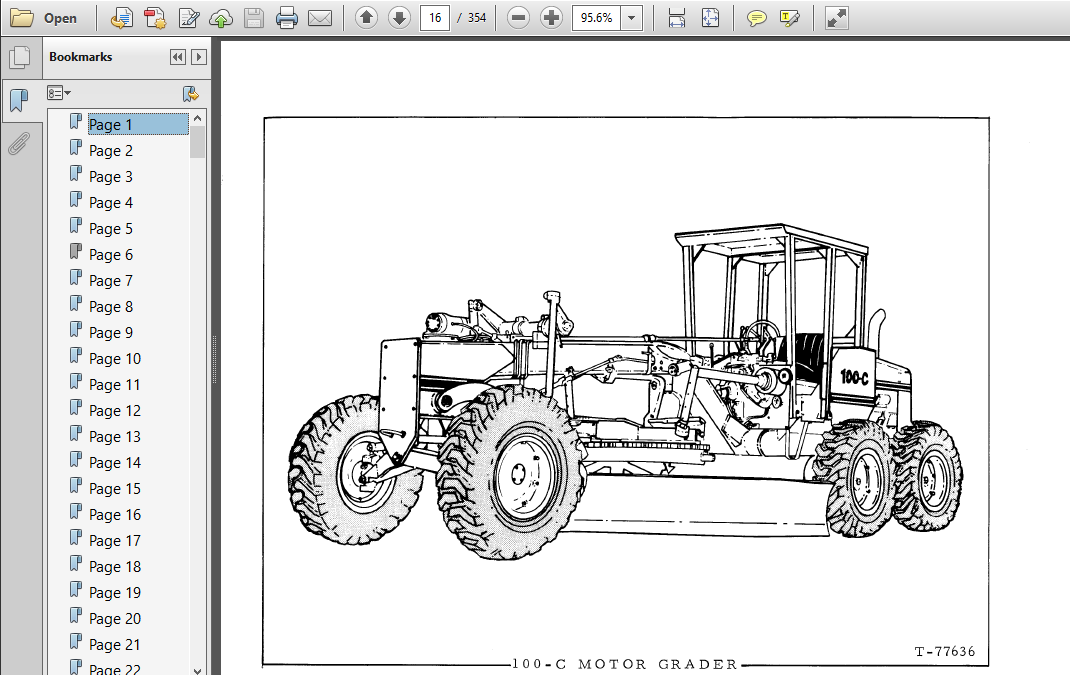
Task: Select the Page 4 bookmark
Action: pos(111,202)
